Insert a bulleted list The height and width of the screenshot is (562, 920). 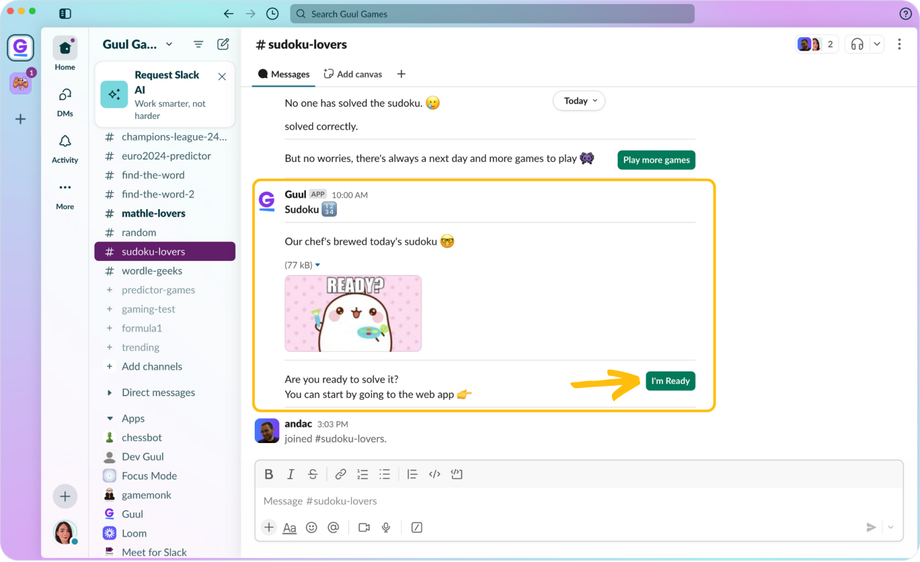384,475
